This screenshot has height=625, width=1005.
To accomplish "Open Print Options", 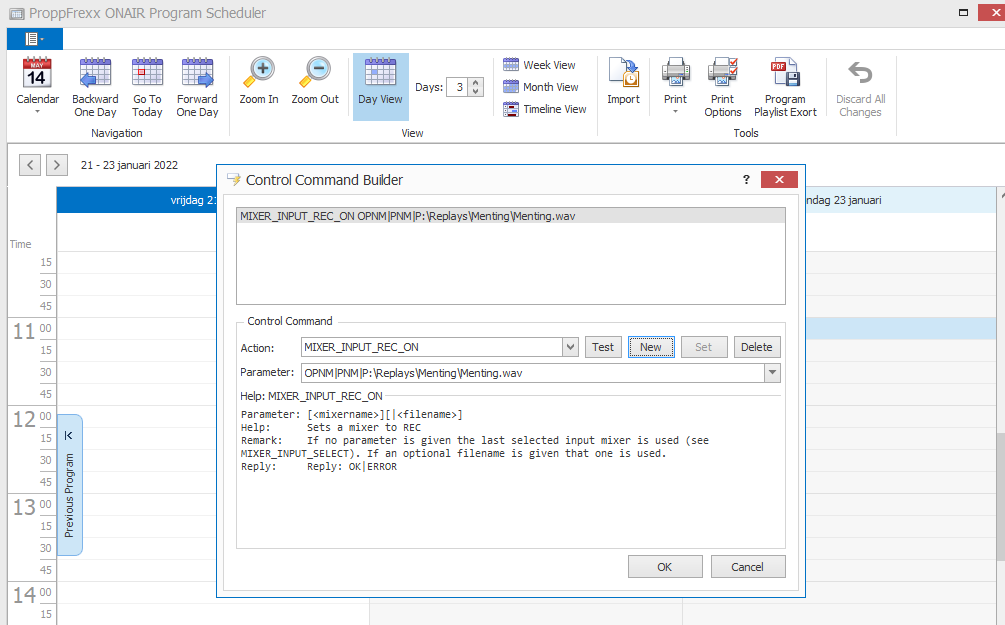I will tap(722, 85).
